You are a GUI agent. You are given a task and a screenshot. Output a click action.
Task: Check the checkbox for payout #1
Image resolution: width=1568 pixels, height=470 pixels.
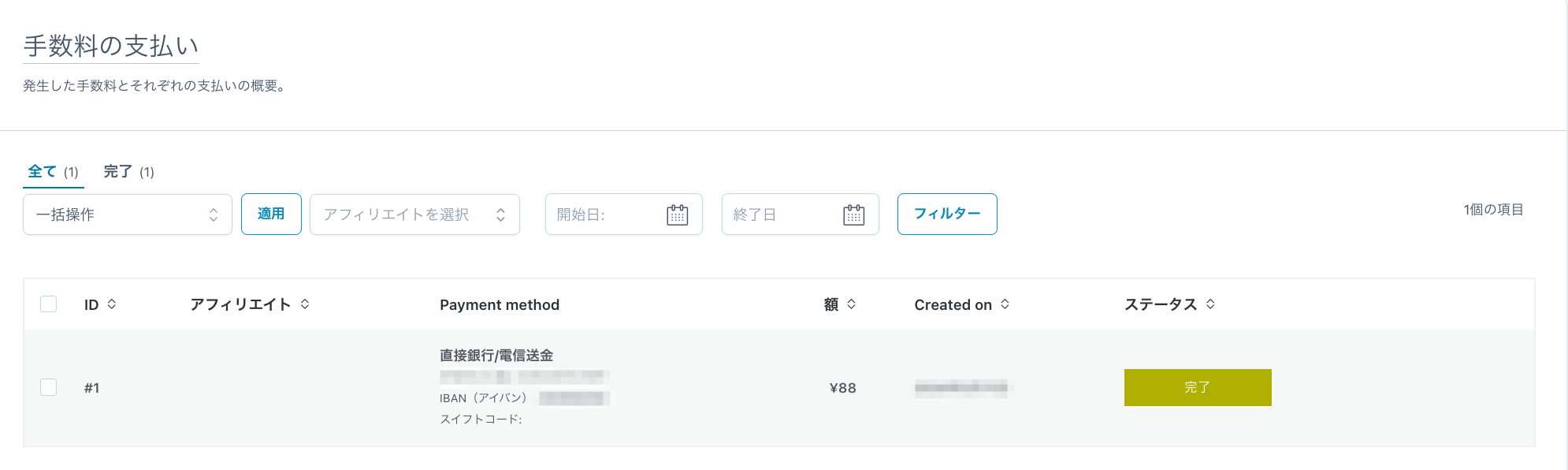(49, 387)
